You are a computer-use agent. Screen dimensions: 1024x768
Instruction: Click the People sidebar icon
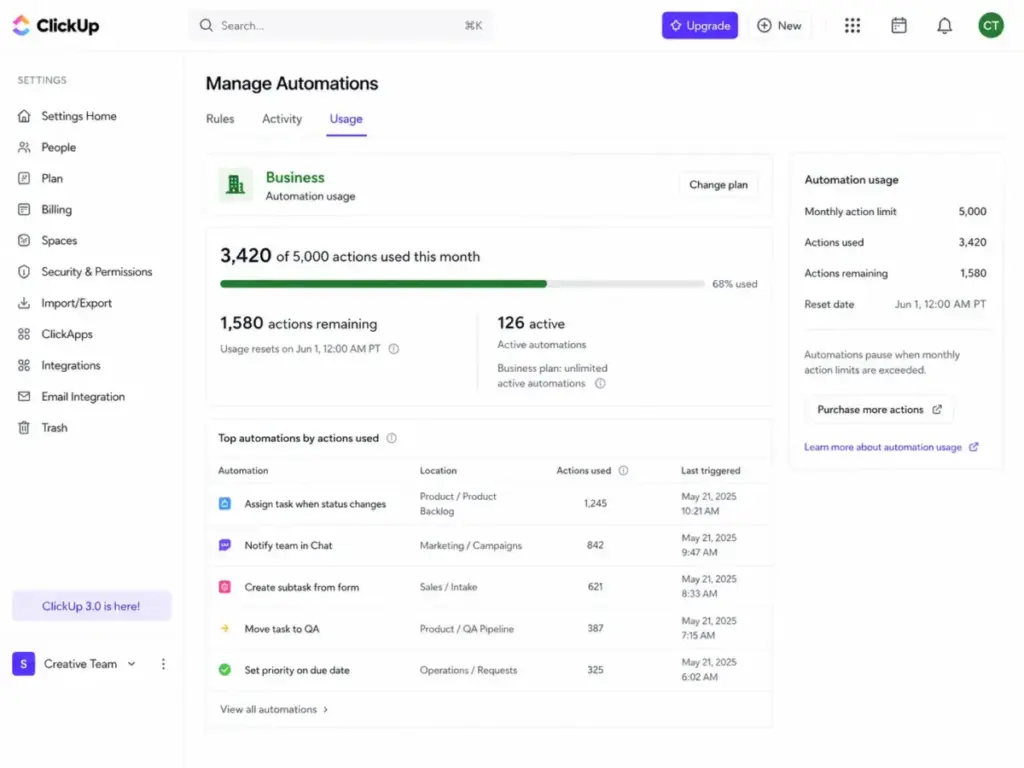tap(24, 147)
